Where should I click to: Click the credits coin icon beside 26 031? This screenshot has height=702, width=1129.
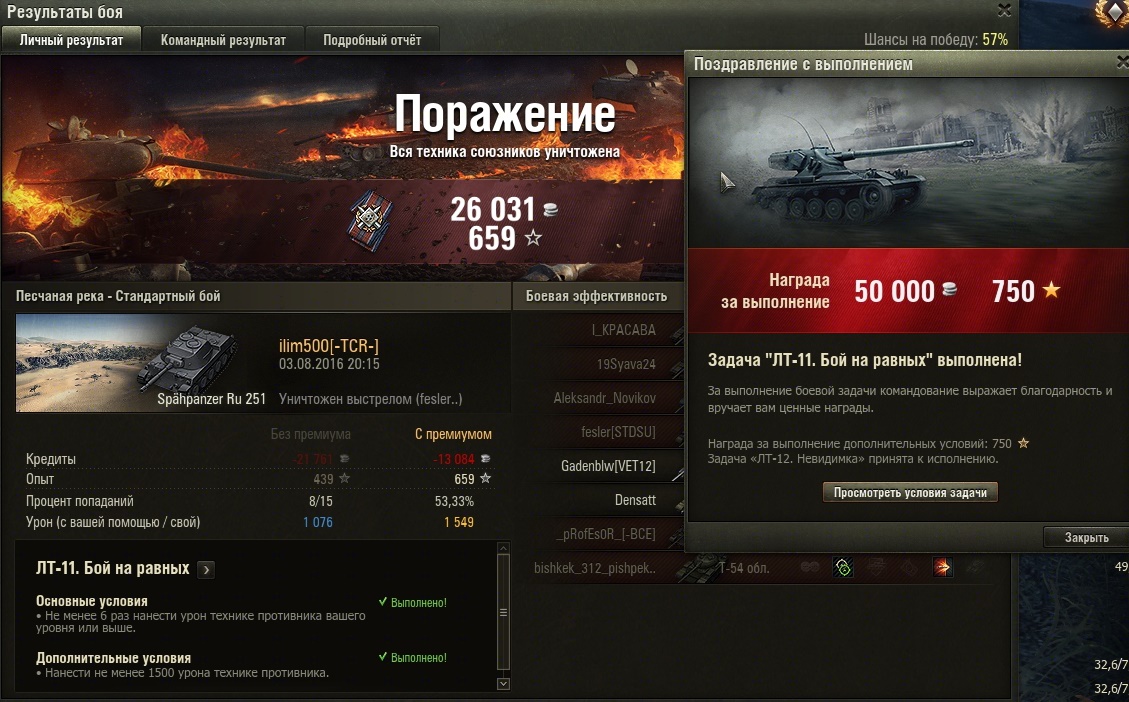pos(550,210)
